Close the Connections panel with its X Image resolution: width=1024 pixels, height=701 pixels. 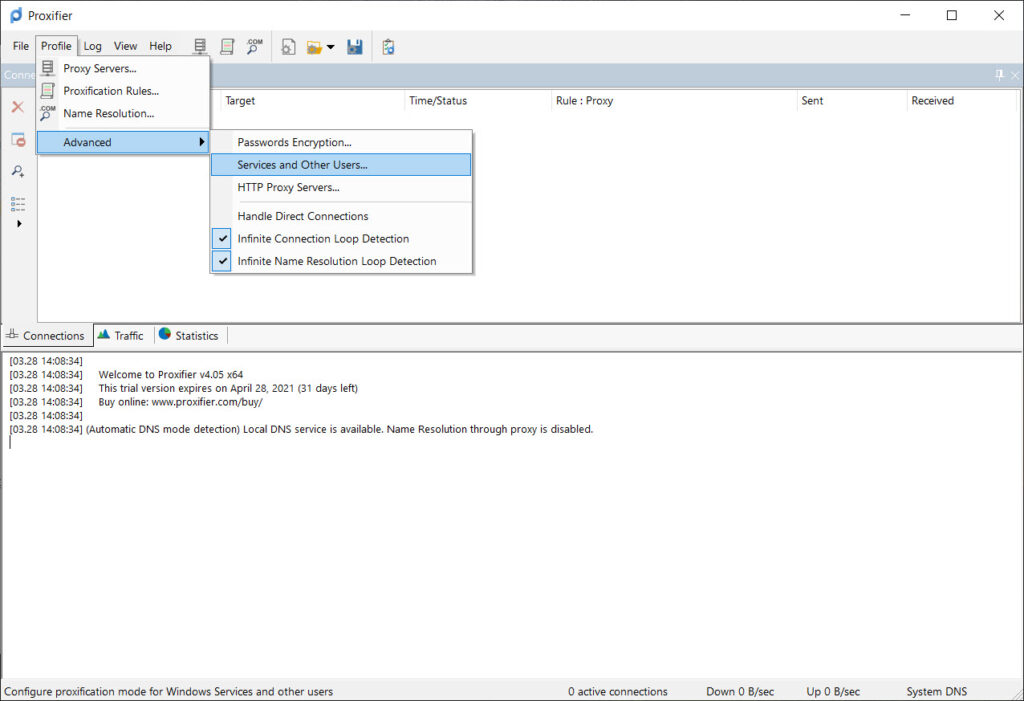tap(1015, 75)
